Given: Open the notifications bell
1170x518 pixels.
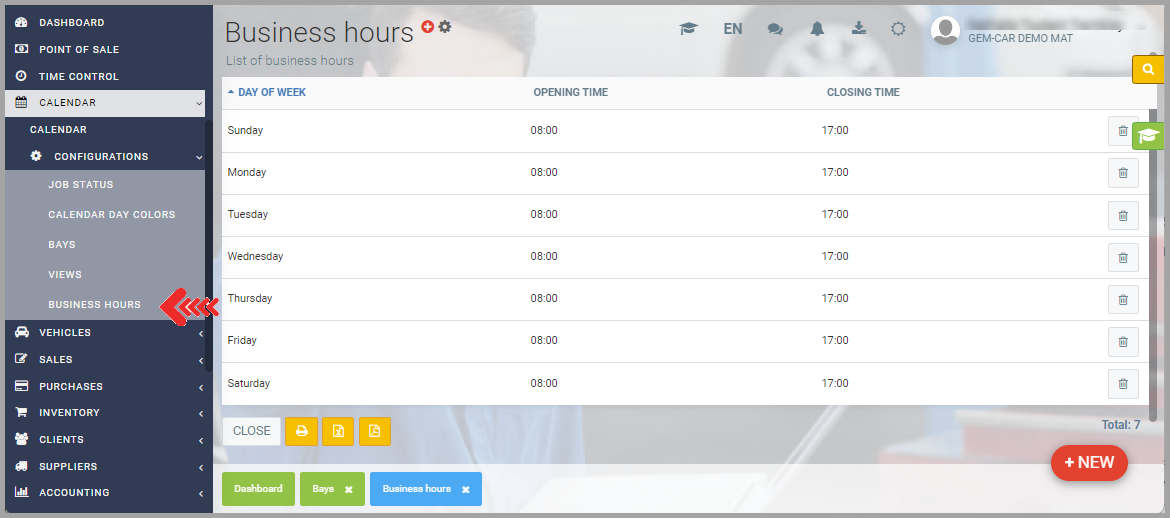Looking at the screenshot, I should [817, 29].
